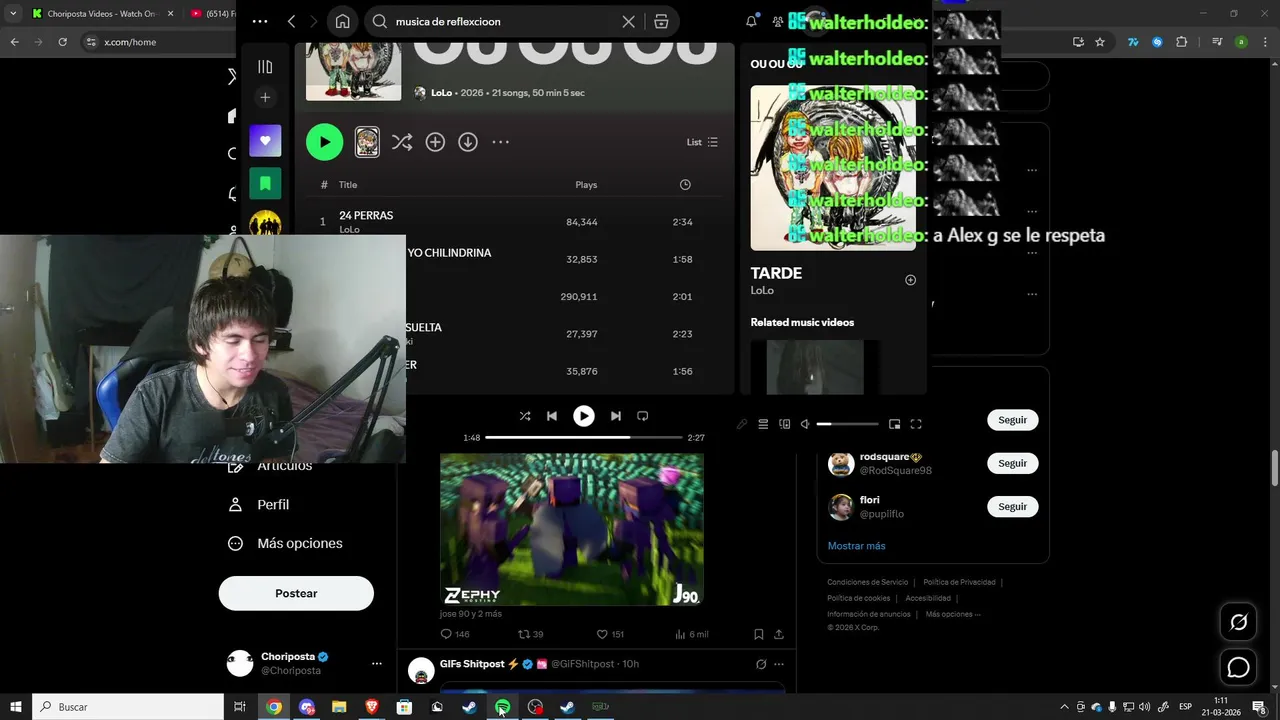
Task: Adjust Spotify volume slider
Action: [x=847, y=424]
